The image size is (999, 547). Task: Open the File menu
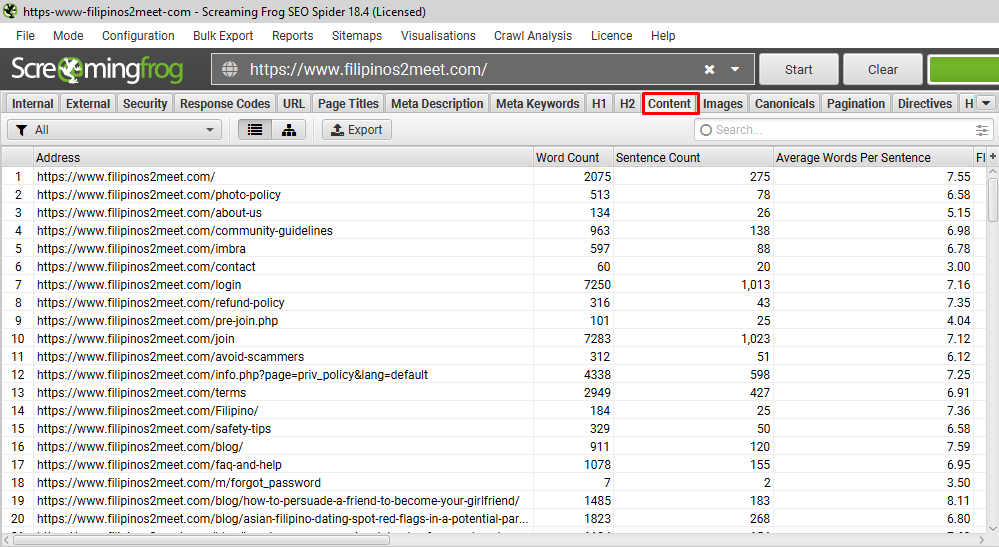click(x=25, y=36)
